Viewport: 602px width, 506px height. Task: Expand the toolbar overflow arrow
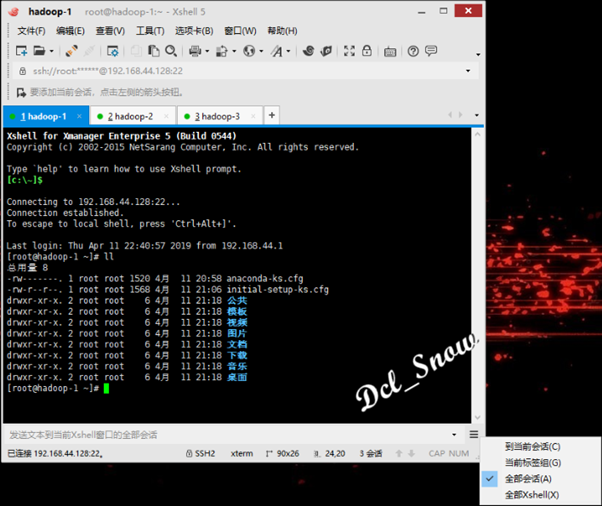coord(478,54)
